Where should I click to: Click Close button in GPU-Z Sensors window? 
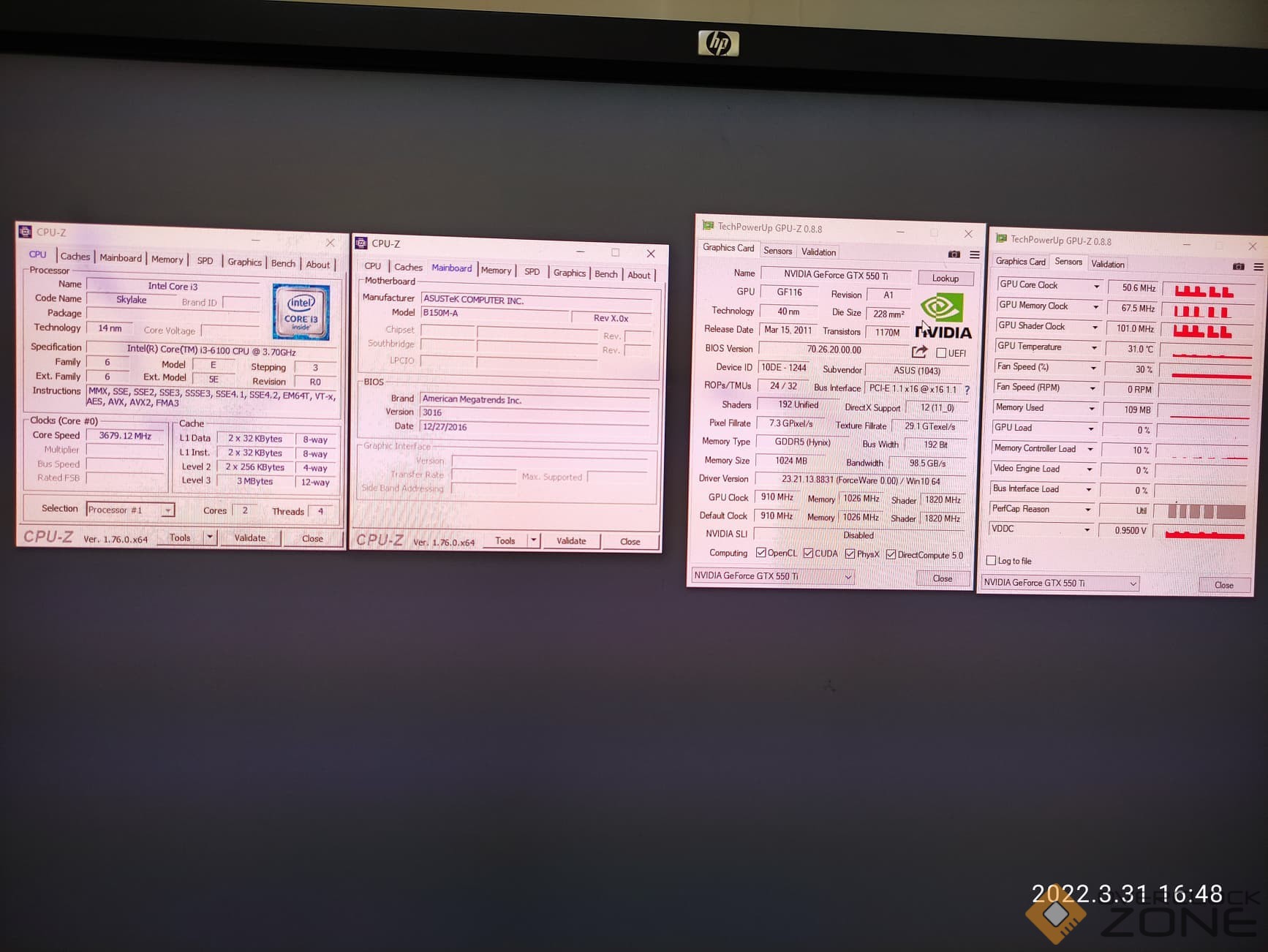[1223, 585]
